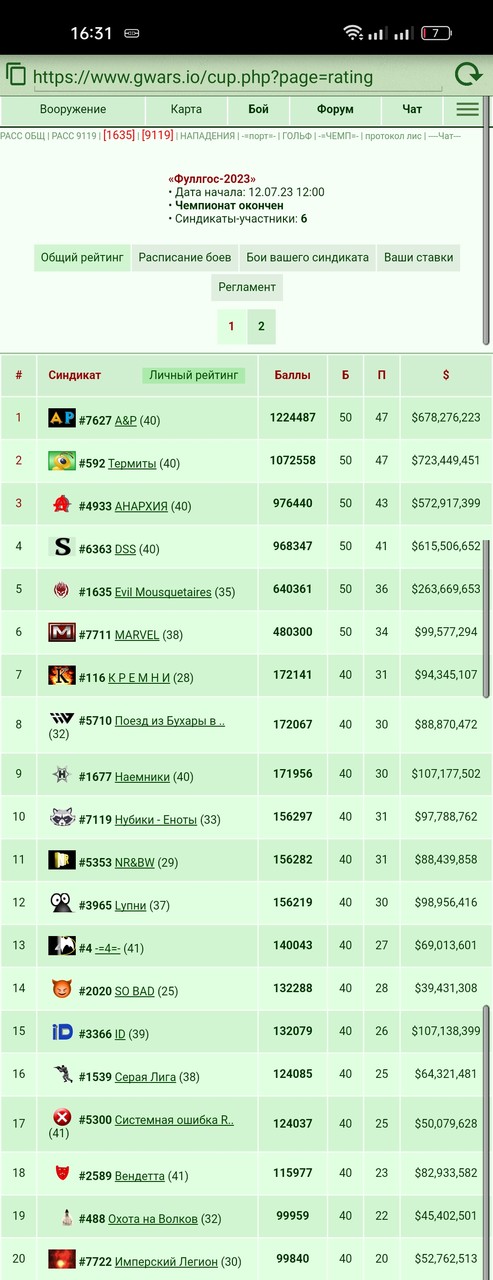Click the MARVEL syndicate emblem

coord(62,632)
